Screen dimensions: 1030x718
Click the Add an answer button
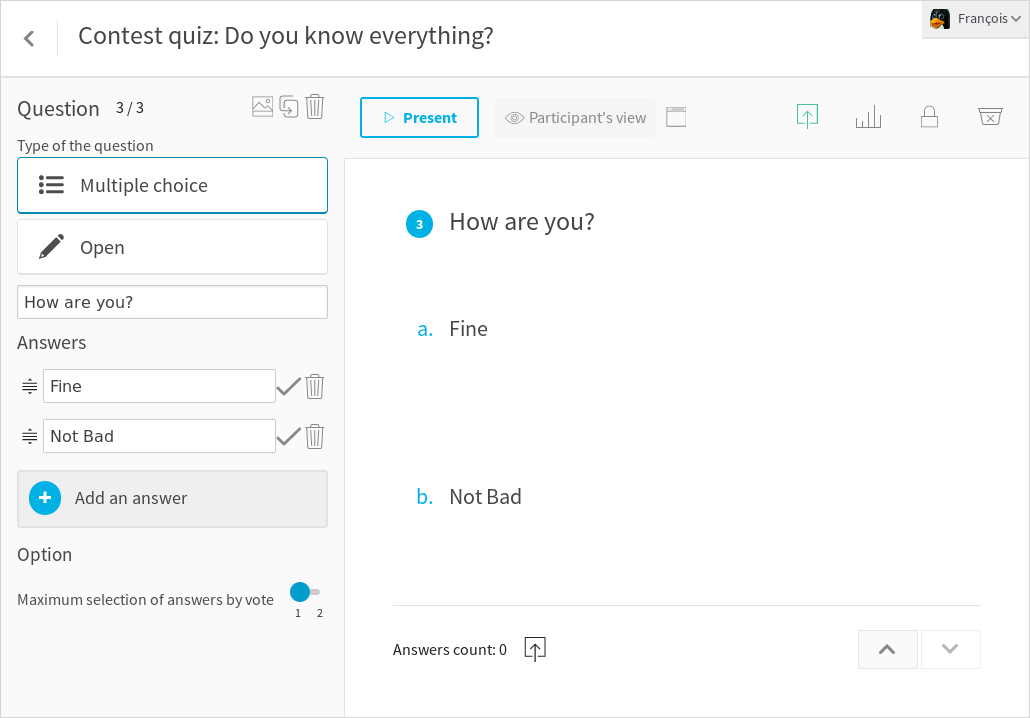coord(172,499)
